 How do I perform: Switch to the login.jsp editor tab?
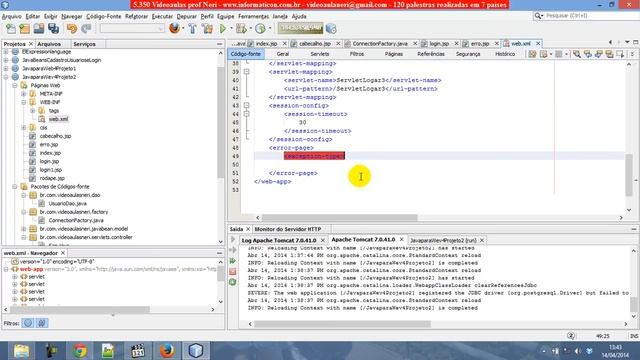coord(439,43)
